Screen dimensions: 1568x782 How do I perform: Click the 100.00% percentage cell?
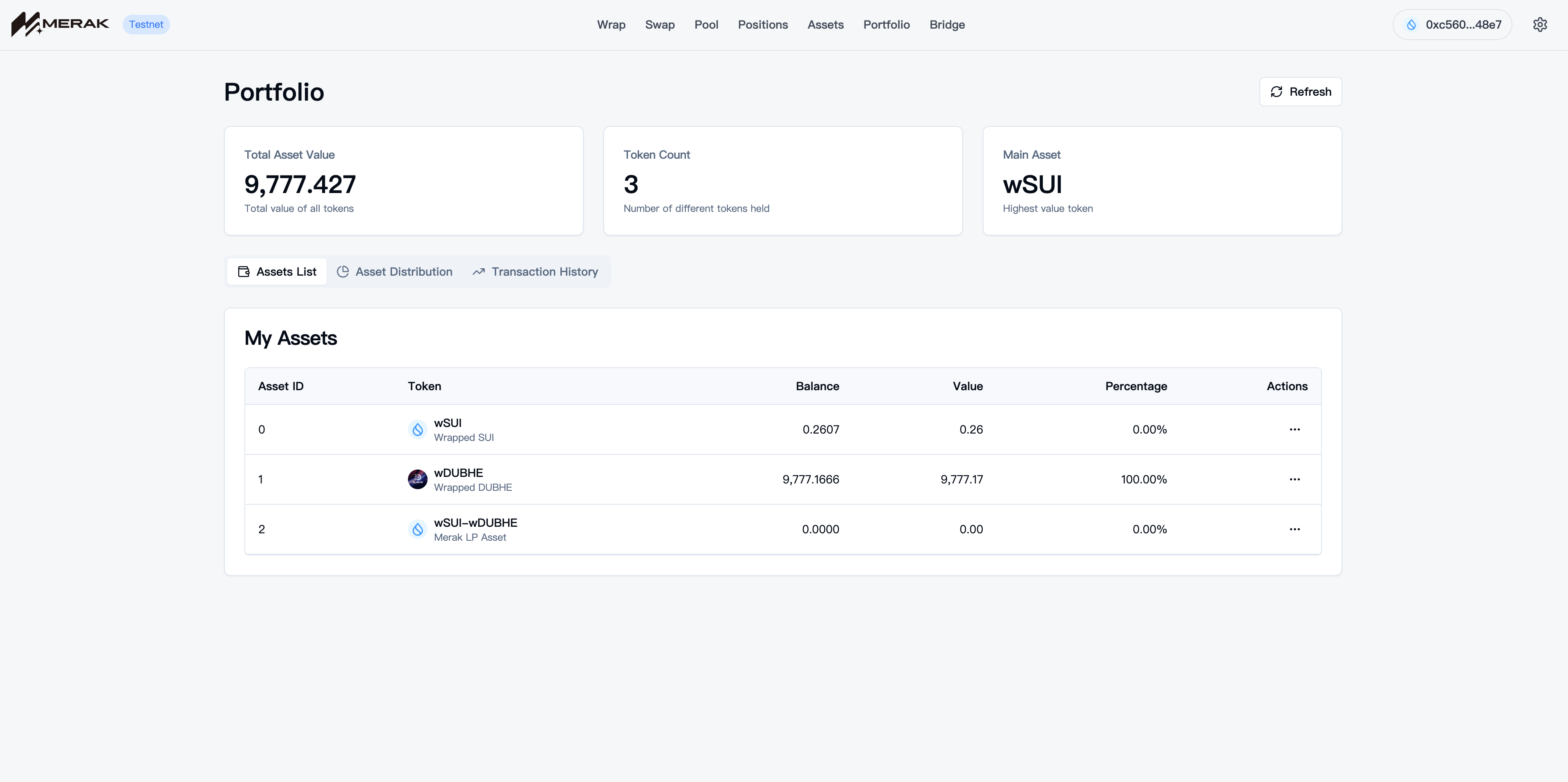1144,479
